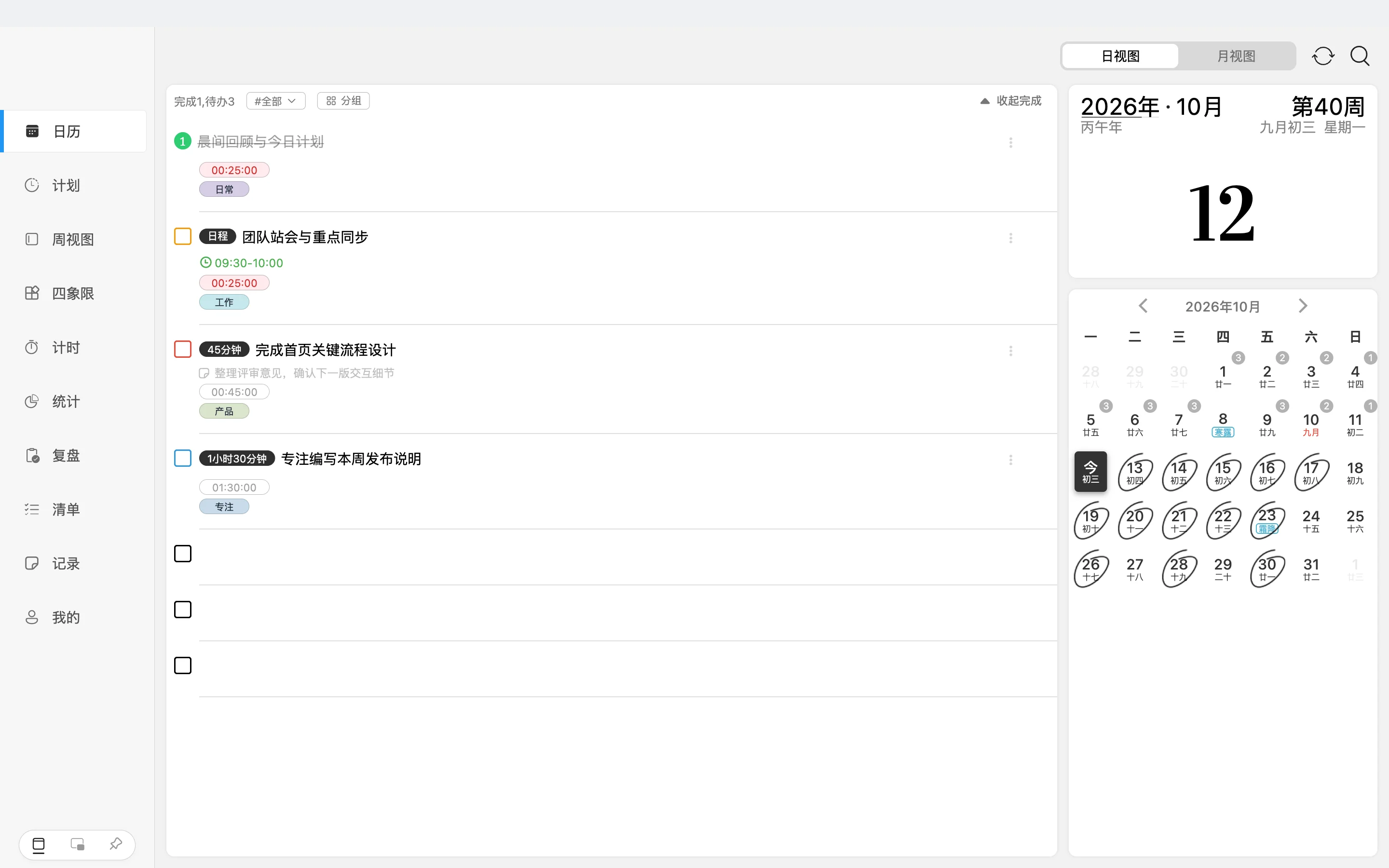Open the 四象限 quadrant view
The height and width of the screenshot is (868, 1389).
(73, 293)
